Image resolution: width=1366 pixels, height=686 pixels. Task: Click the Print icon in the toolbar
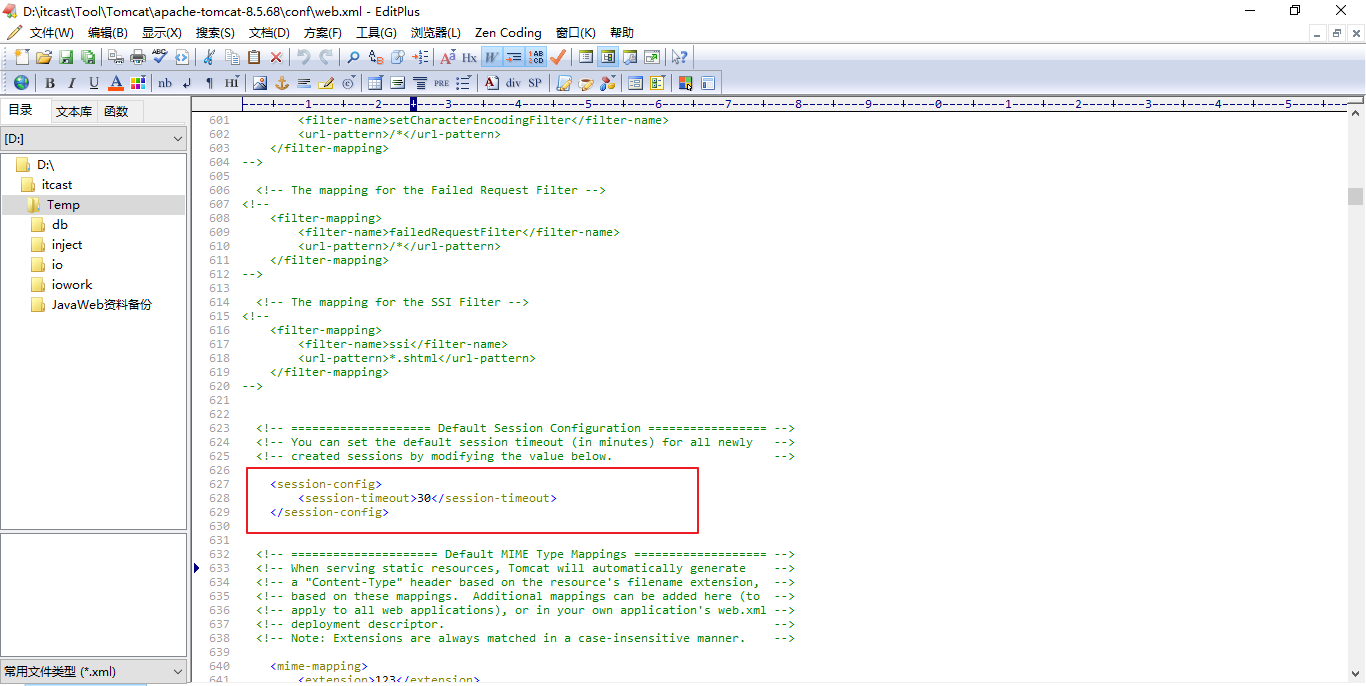(138, 57)
